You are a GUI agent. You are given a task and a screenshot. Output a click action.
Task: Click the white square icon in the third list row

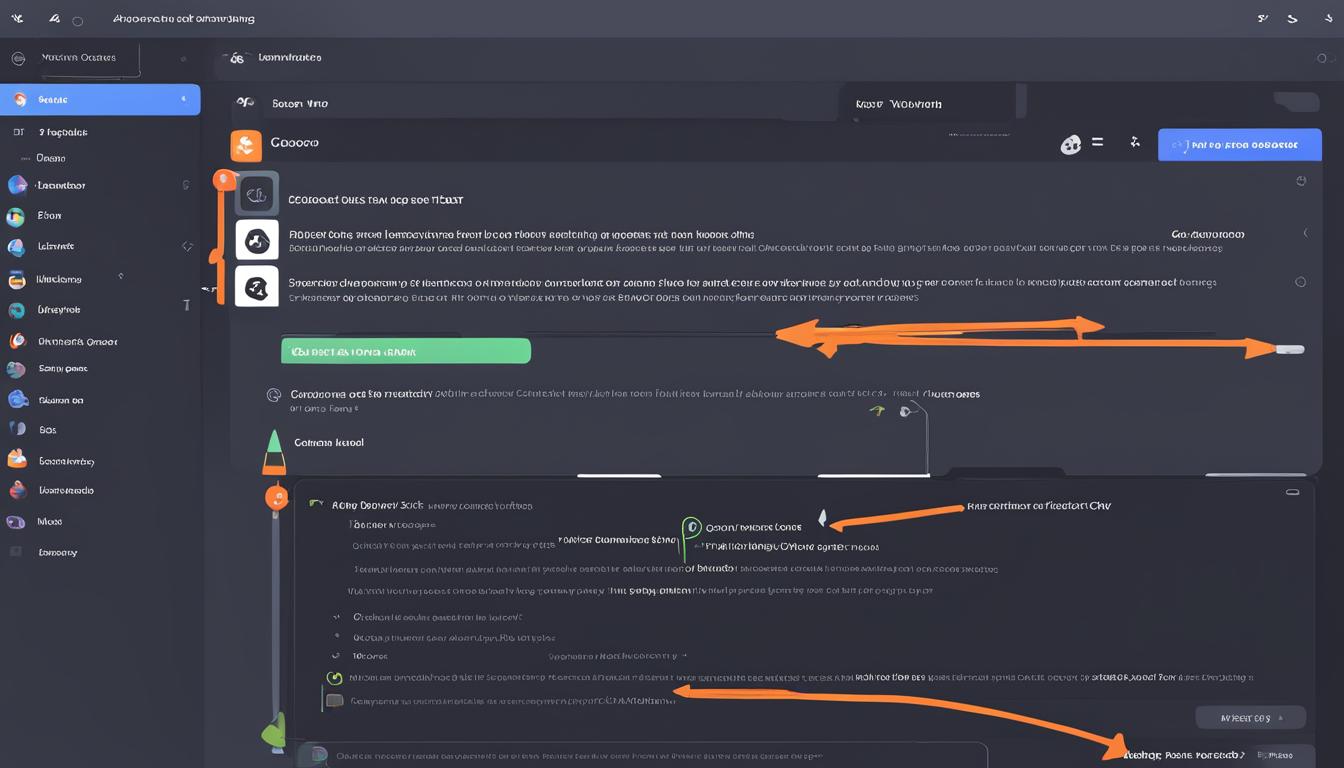256,287
